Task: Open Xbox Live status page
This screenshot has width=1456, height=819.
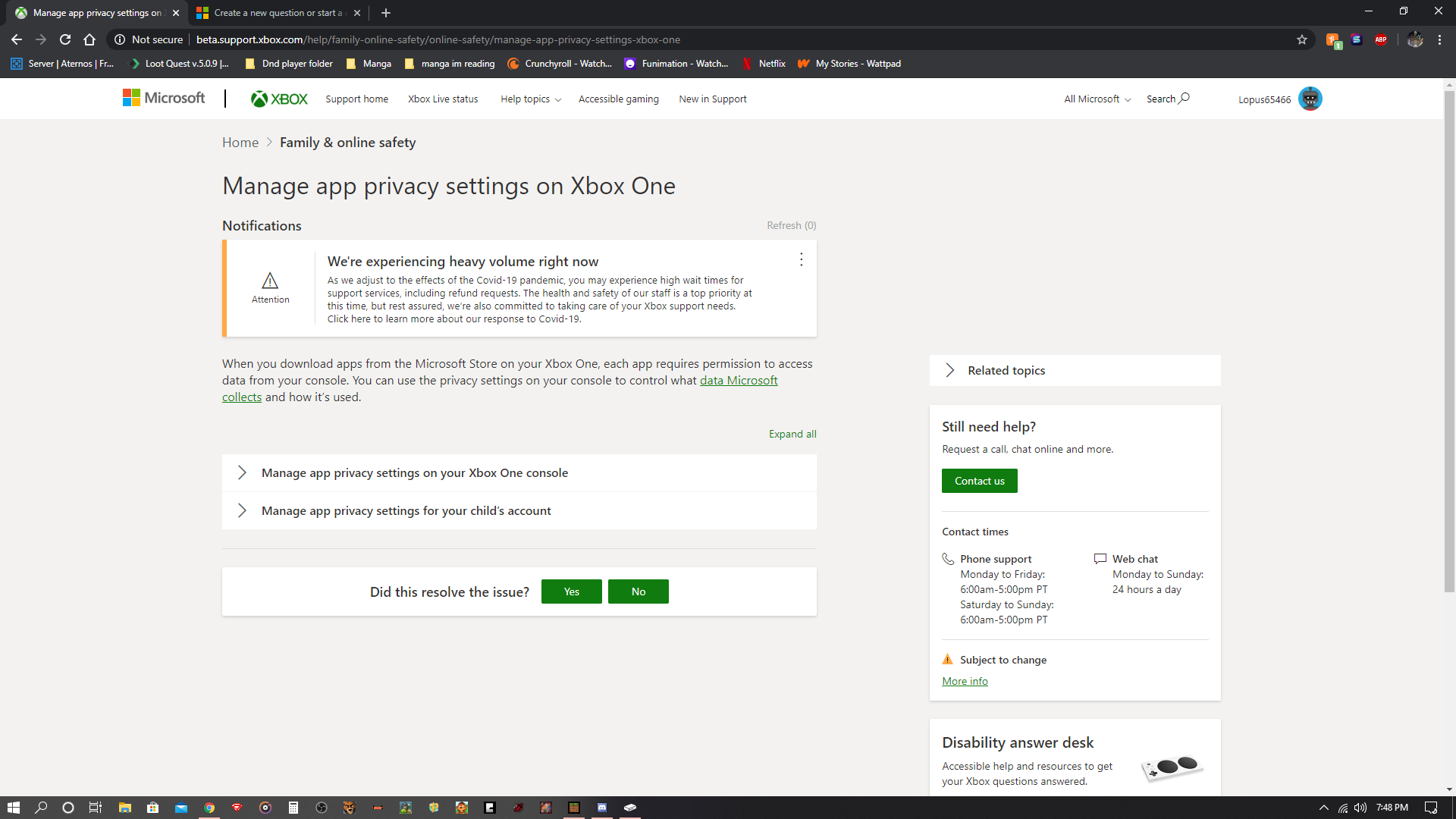Action: click(x=443, y=99)
